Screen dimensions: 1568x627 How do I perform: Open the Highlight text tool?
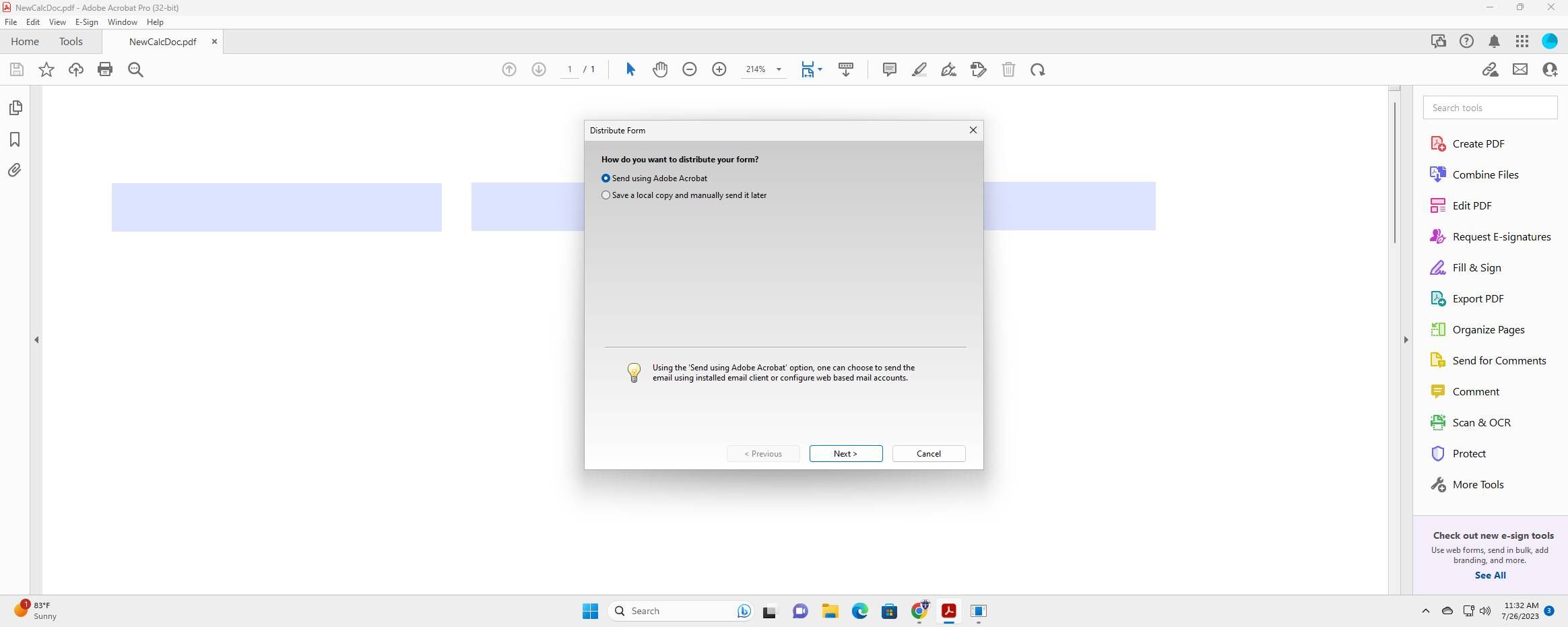tap(919, 69)
